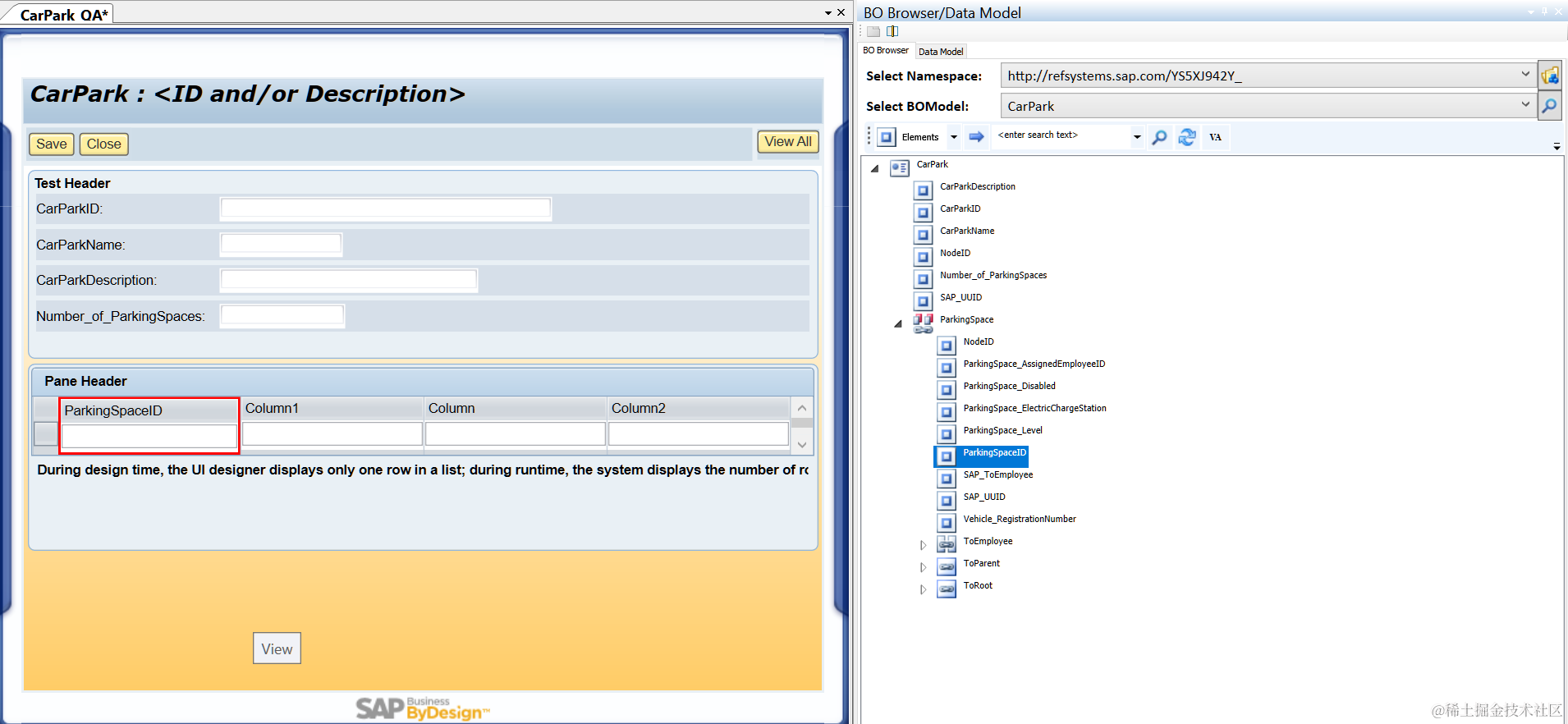Select the Column1 table header
1568x724 pixels.
pos(332,408)
